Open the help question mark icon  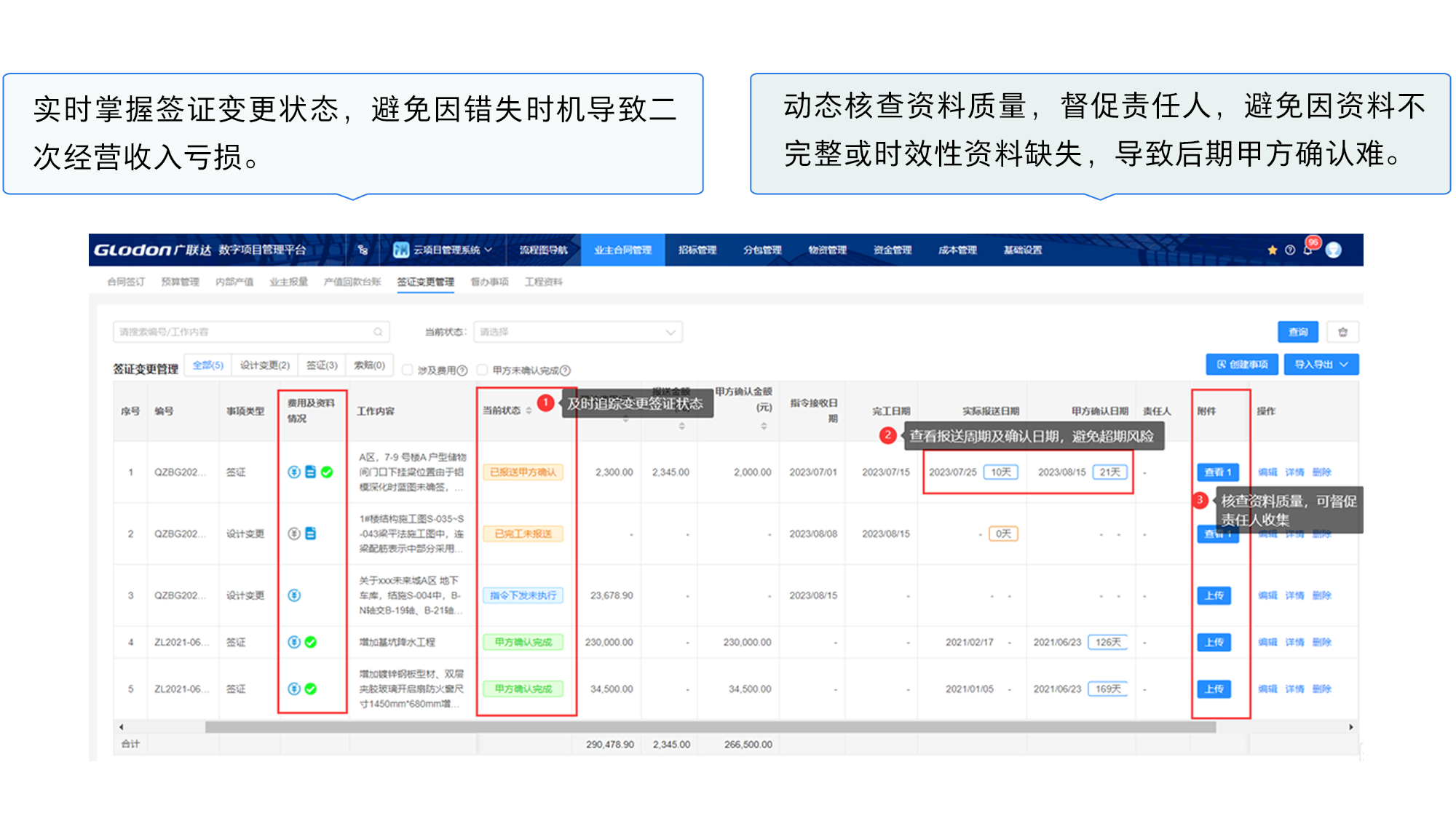point(1290,250)
